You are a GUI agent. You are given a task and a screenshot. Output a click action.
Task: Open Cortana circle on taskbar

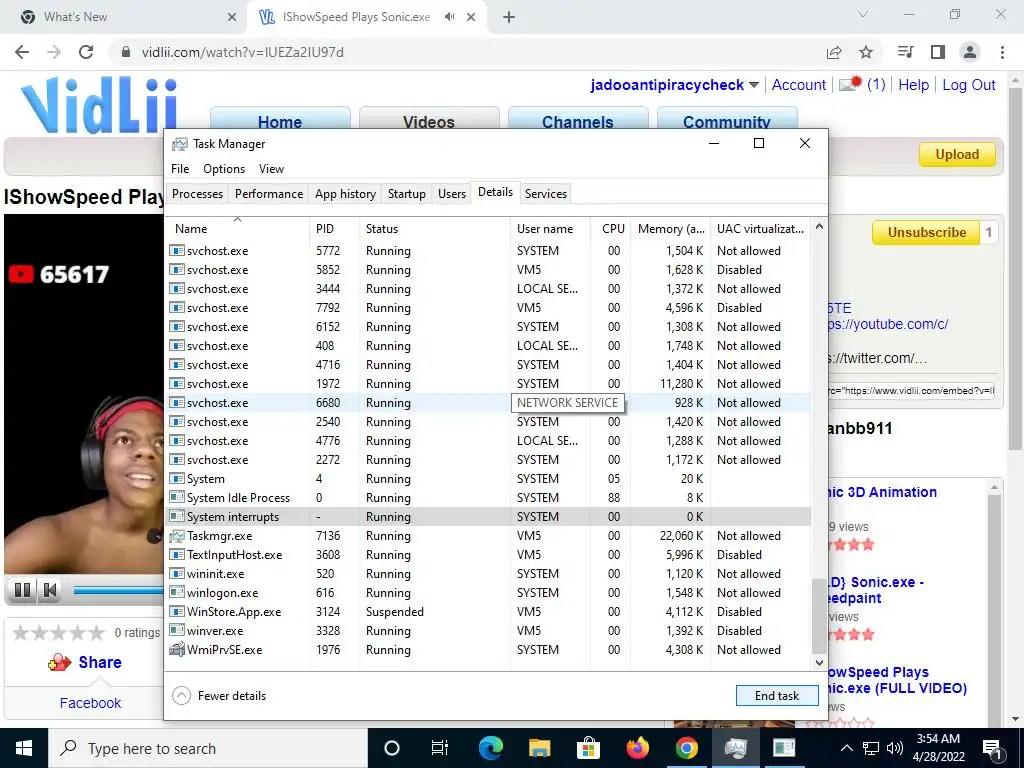pyautogui.click(x=391, y=748)
